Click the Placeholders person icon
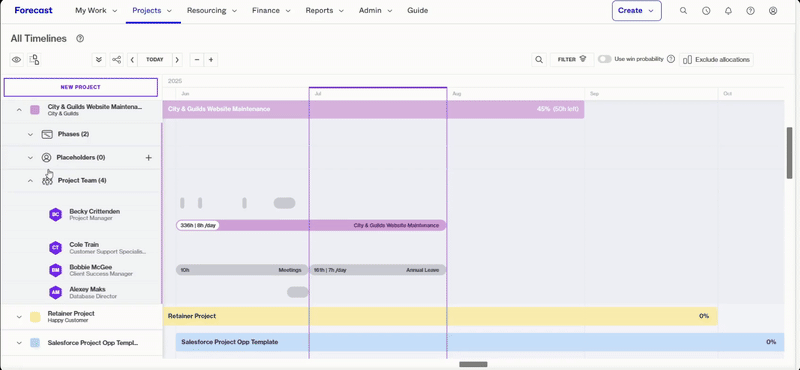 pyautogui.click(x=46, y=158)
